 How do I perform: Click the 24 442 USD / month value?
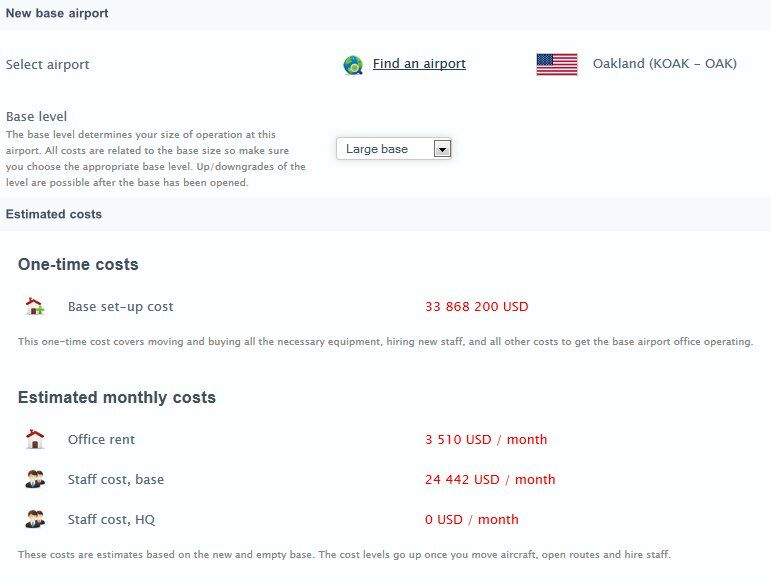pos(490,480)
